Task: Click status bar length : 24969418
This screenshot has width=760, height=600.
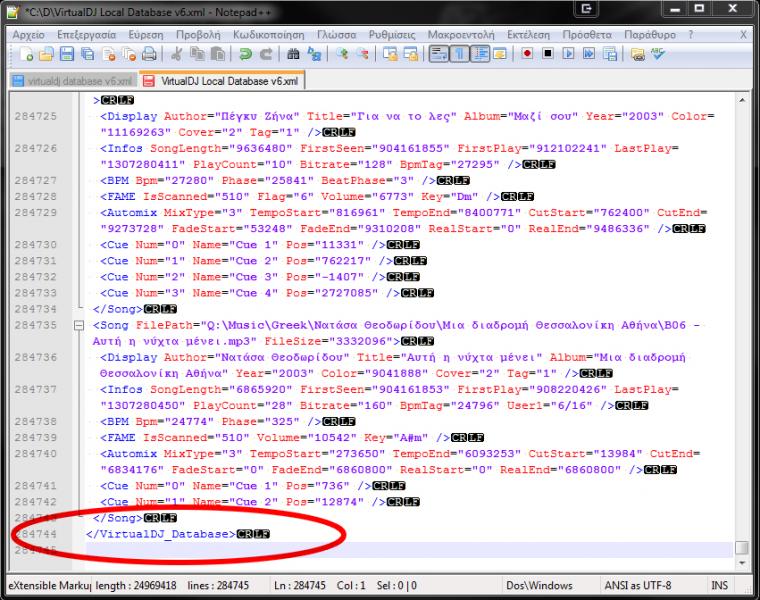Action: point(136,585)
